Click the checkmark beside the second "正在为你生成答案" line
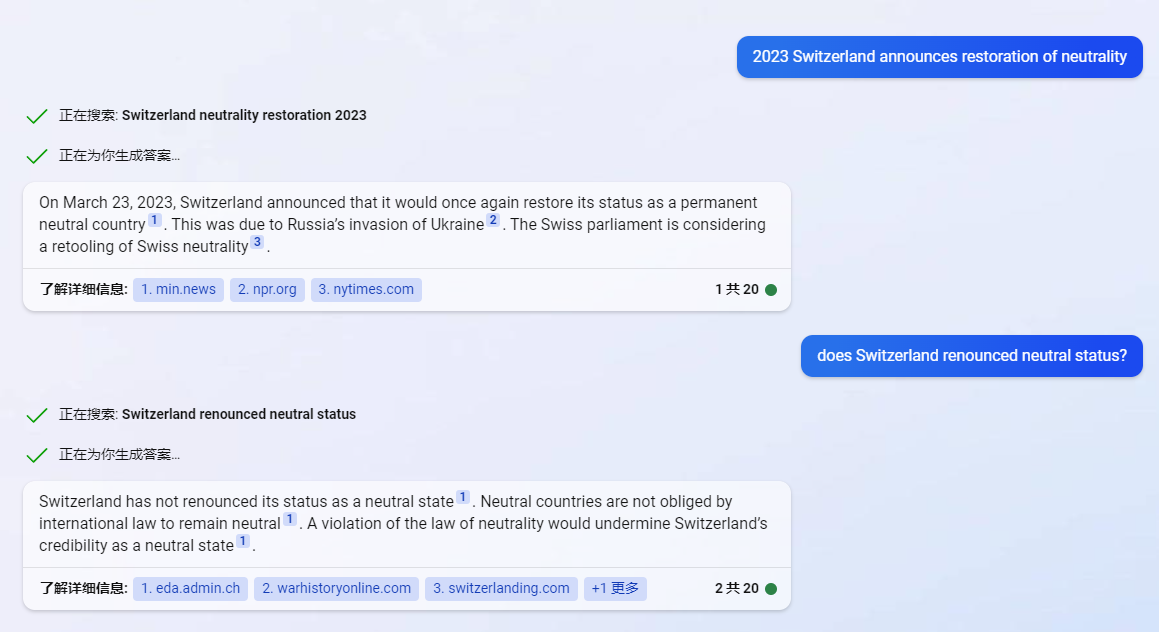The width and height of the screenshot is (1159, 632). click(x=37, y=455)
